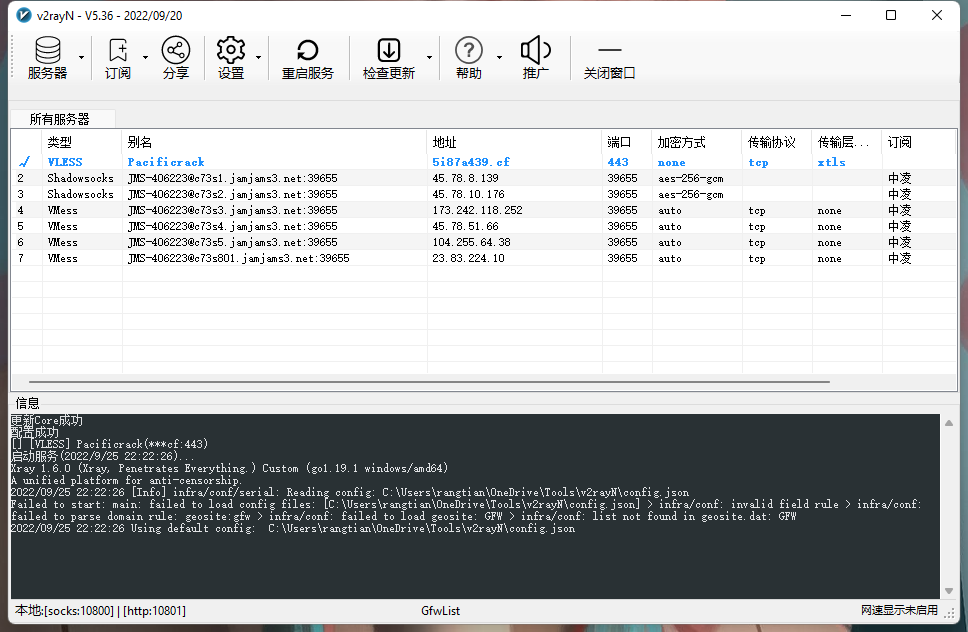The image size is (968, 632).
Task: Close the v2rayN window
Action: tap(937, 15)
